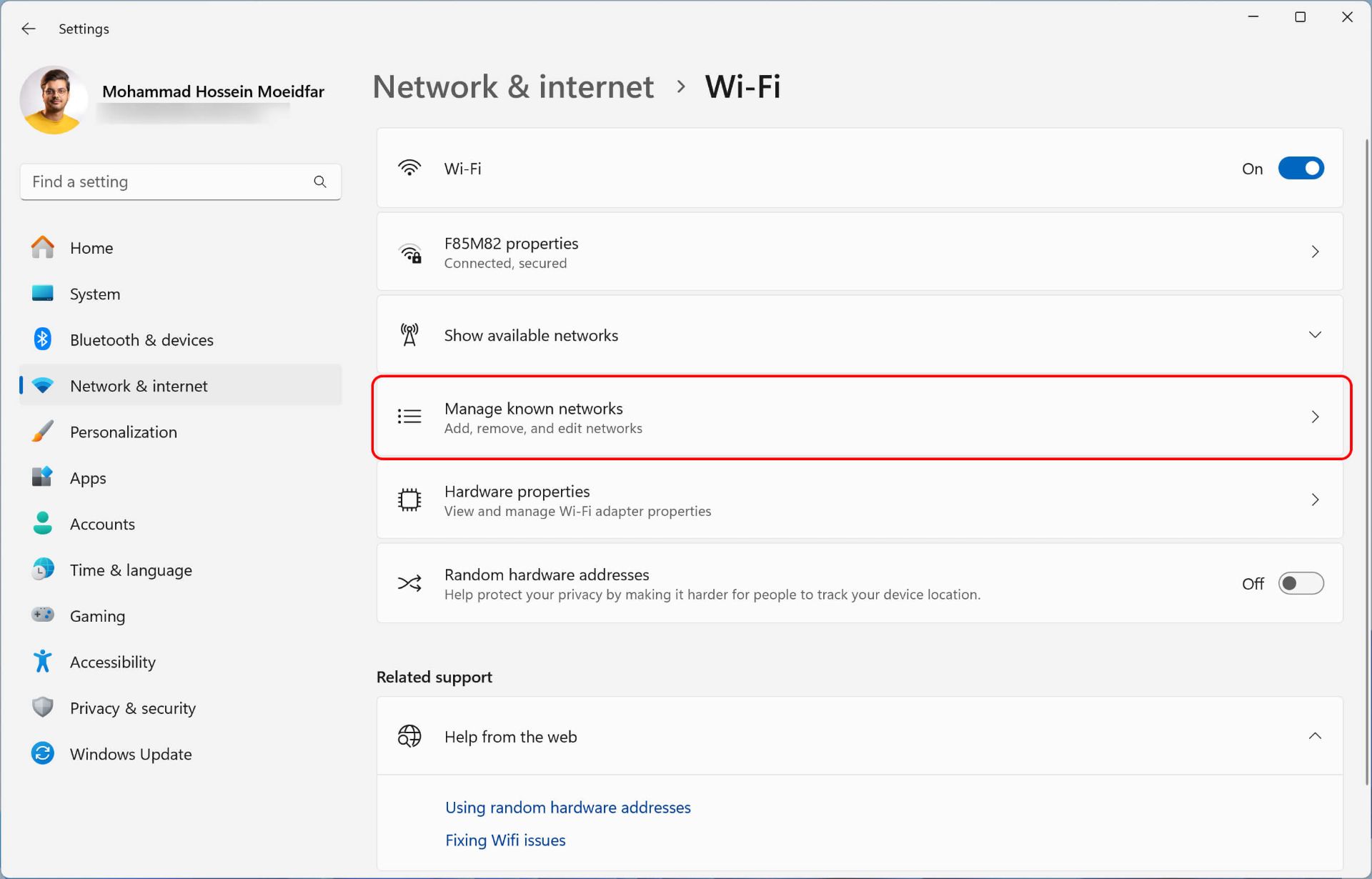Viewport: 1372px width, 879px height.
Task: Click the Find a setting search box
Action: click(180, 182)
